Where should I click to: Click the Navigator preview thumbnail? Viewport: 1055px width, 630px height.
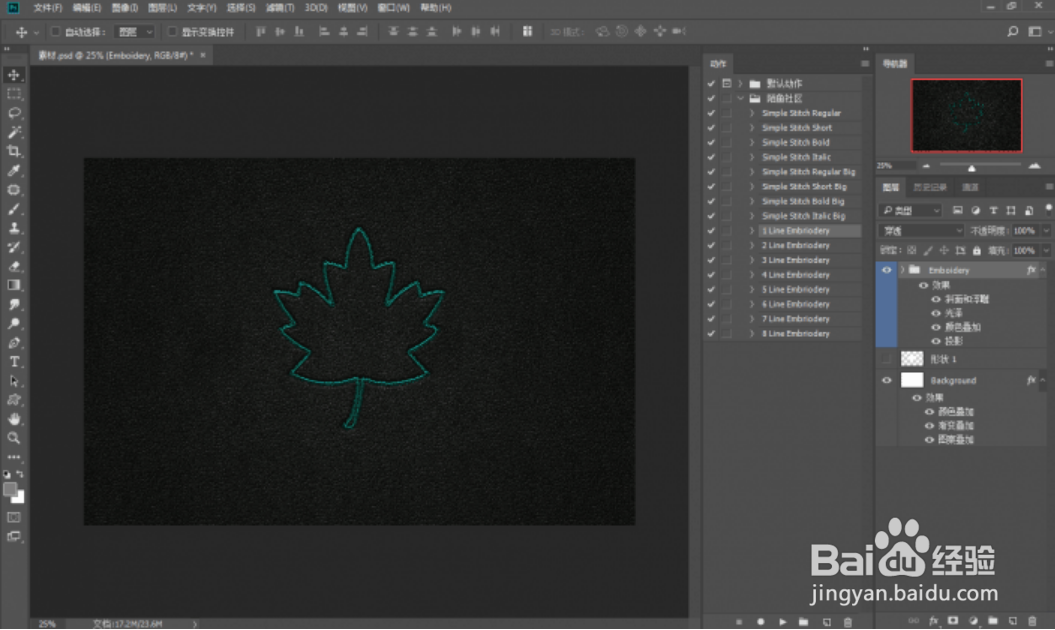click(966, 115)
